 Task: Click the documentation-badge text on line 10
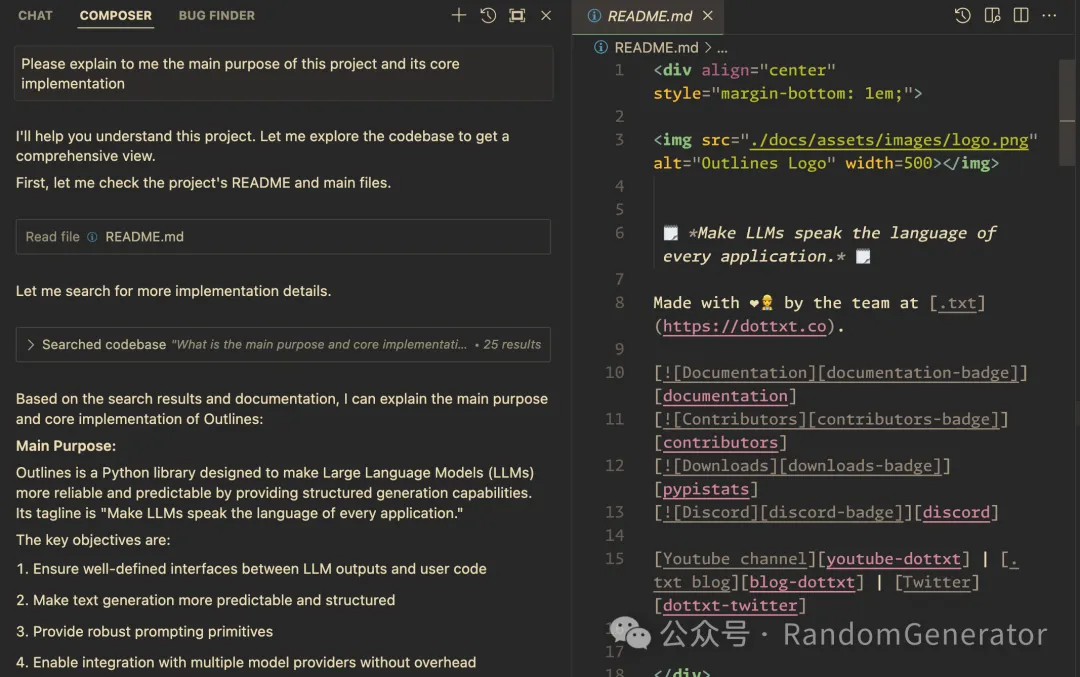click(917, 373)
